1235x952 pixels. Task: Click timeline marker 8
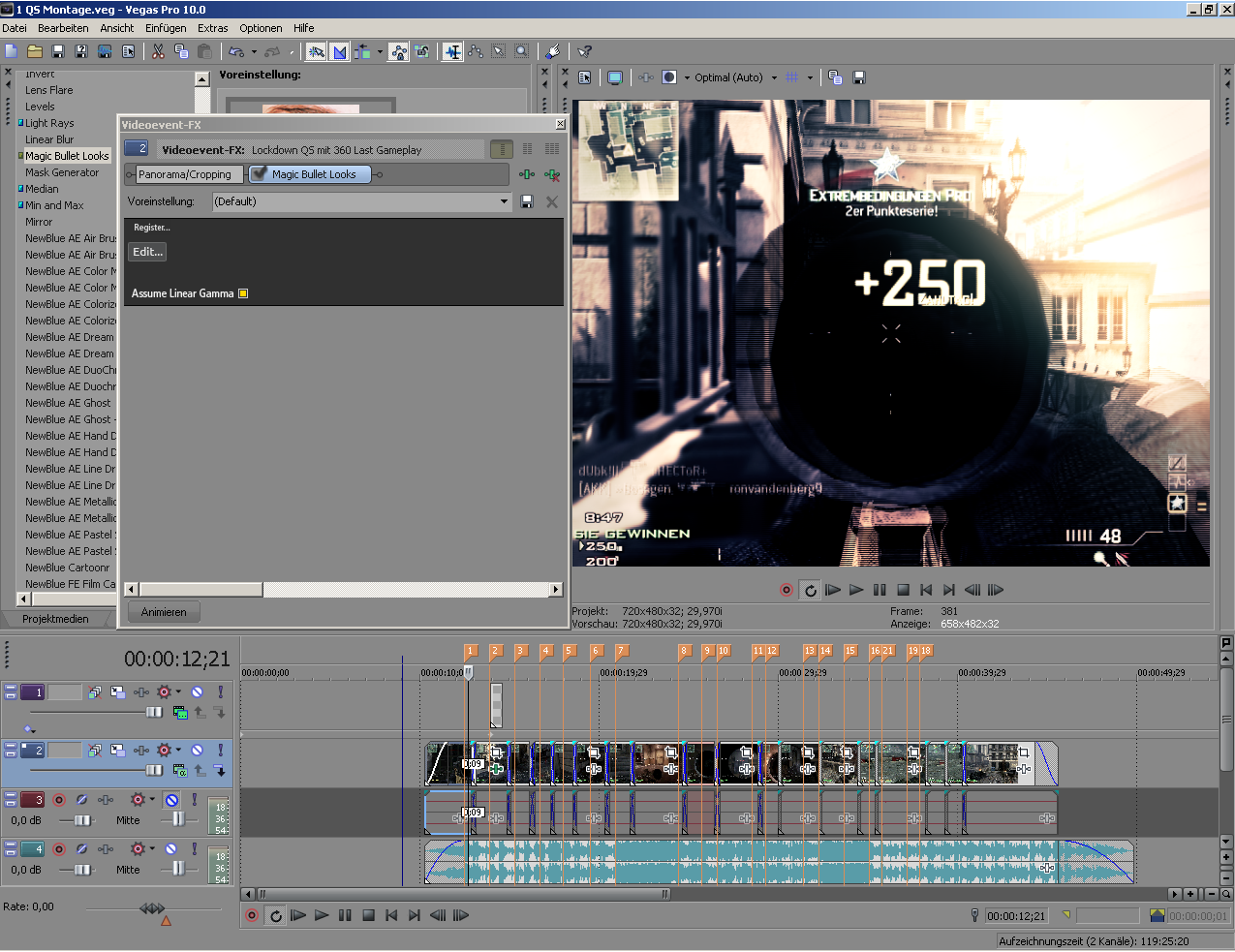pyautogui.click(x=684, y=651)
